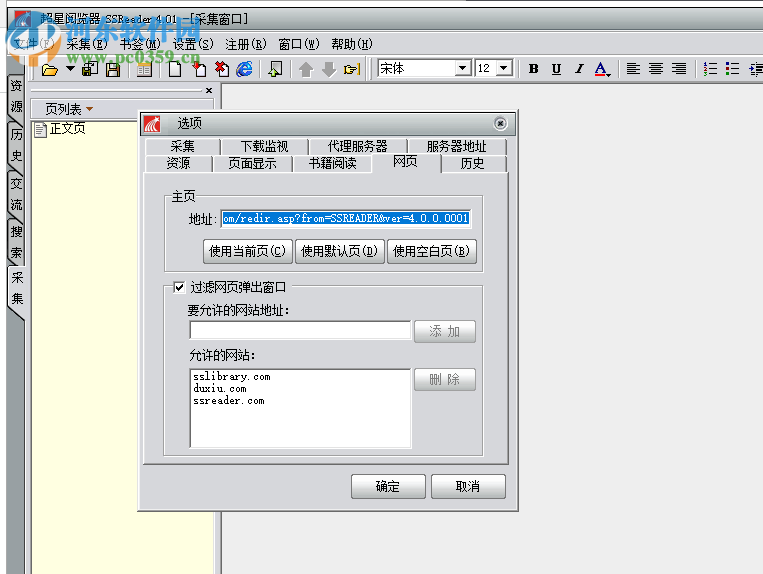Open the 帮助(H) menu
The width and height of the screenshot is (763, 574).
[x=352, y=44]
